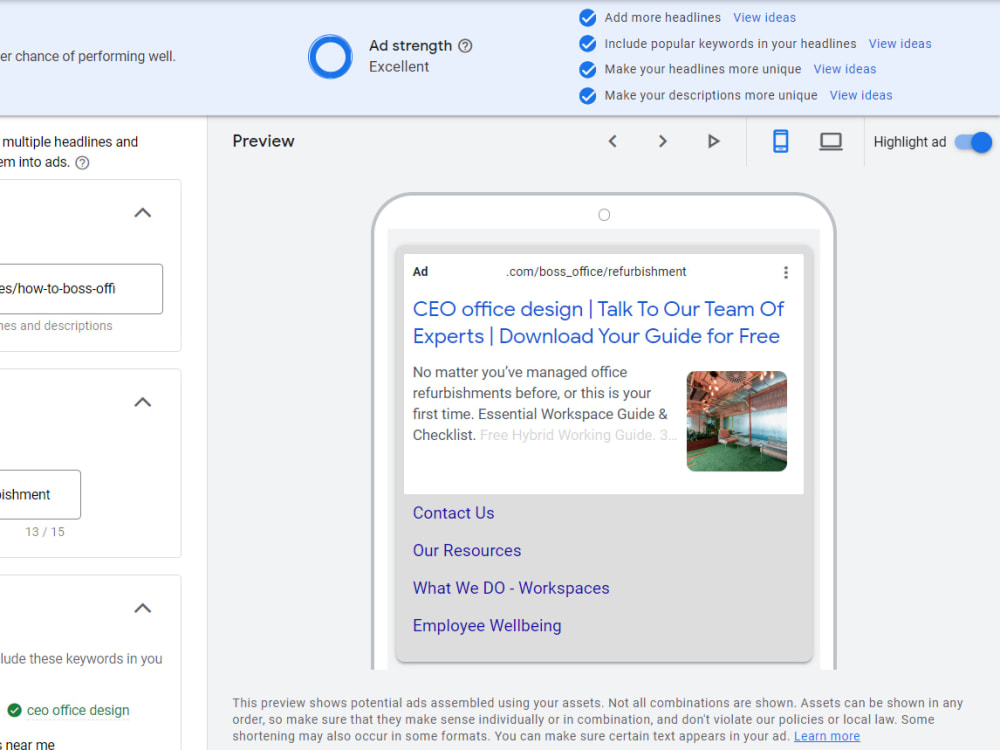Collapse the display path section chevron
The height and width of the screenshot is (750, 1000).
pyautogui.click(x=143, y=402)
